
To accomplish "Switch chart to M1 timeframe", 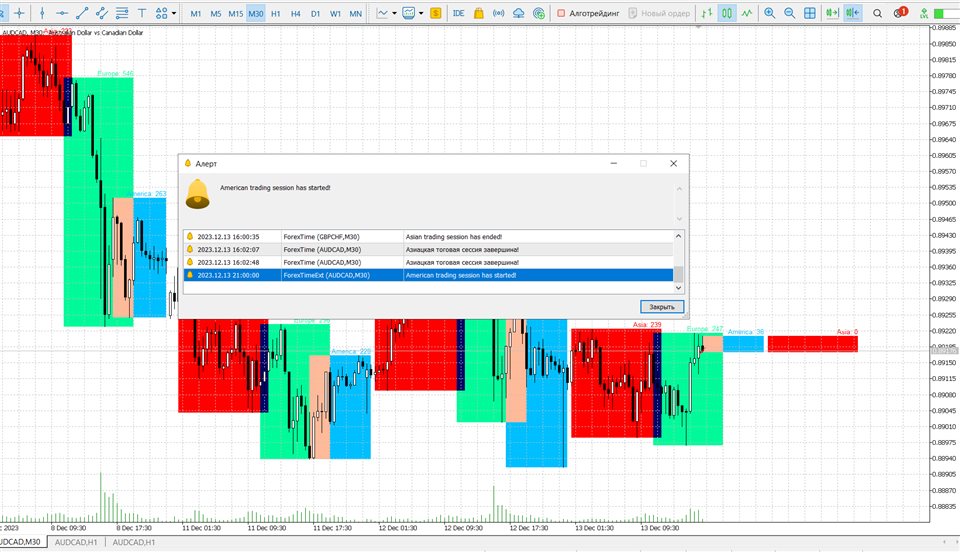I will click(x=195, y=13).
